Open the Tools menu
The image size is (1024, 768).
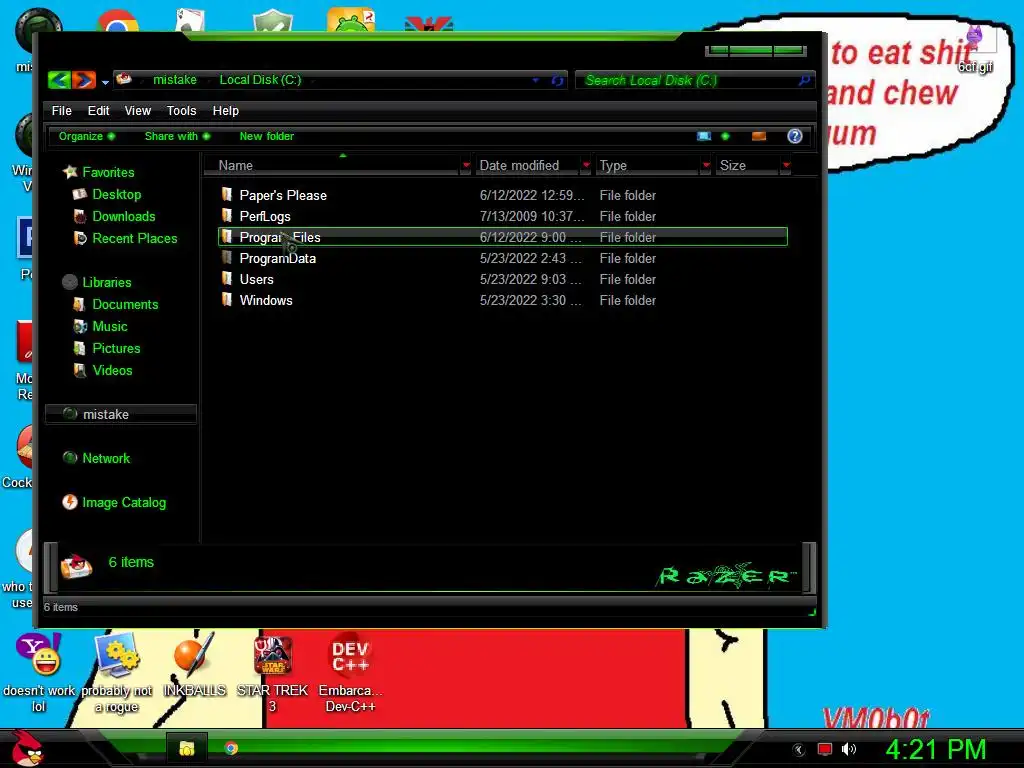[x=181, y=110]
